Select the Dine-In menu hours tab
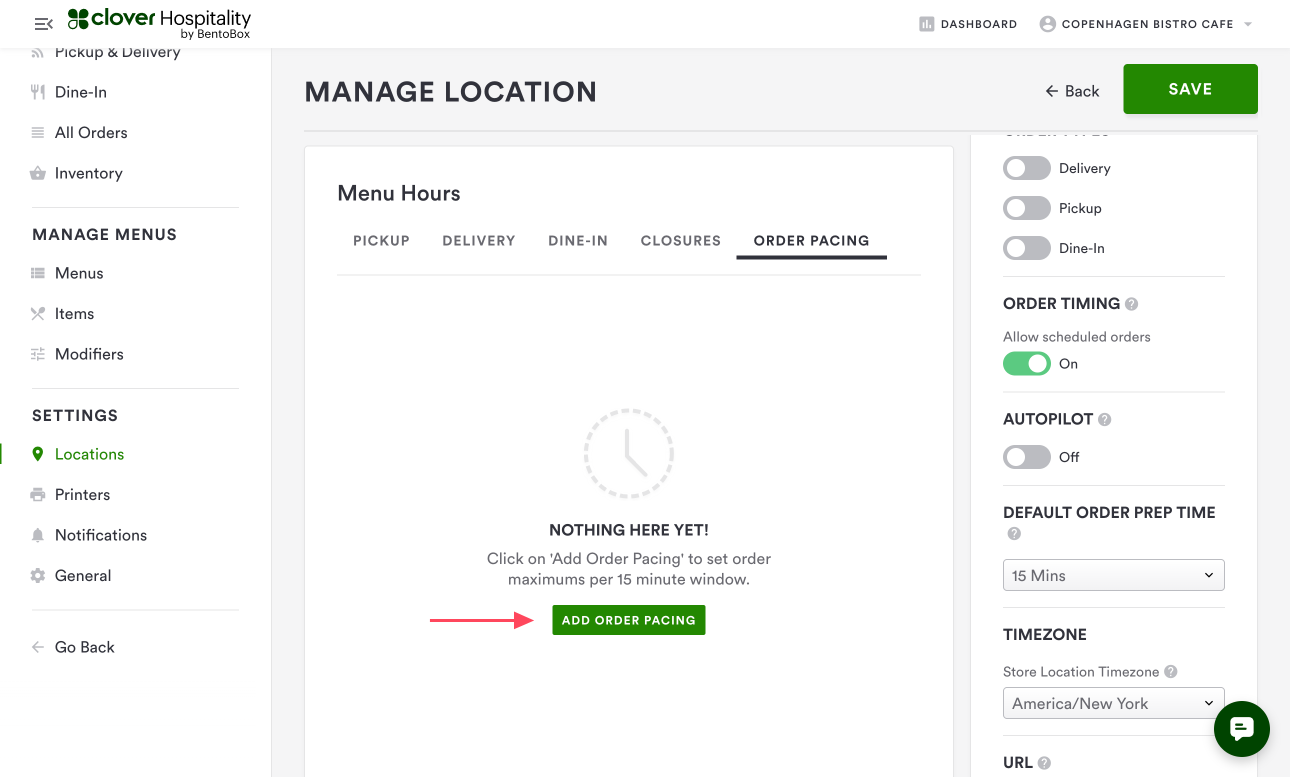Screen dimensions: 1290x777 pyautogui.click(x=578, y=241)
